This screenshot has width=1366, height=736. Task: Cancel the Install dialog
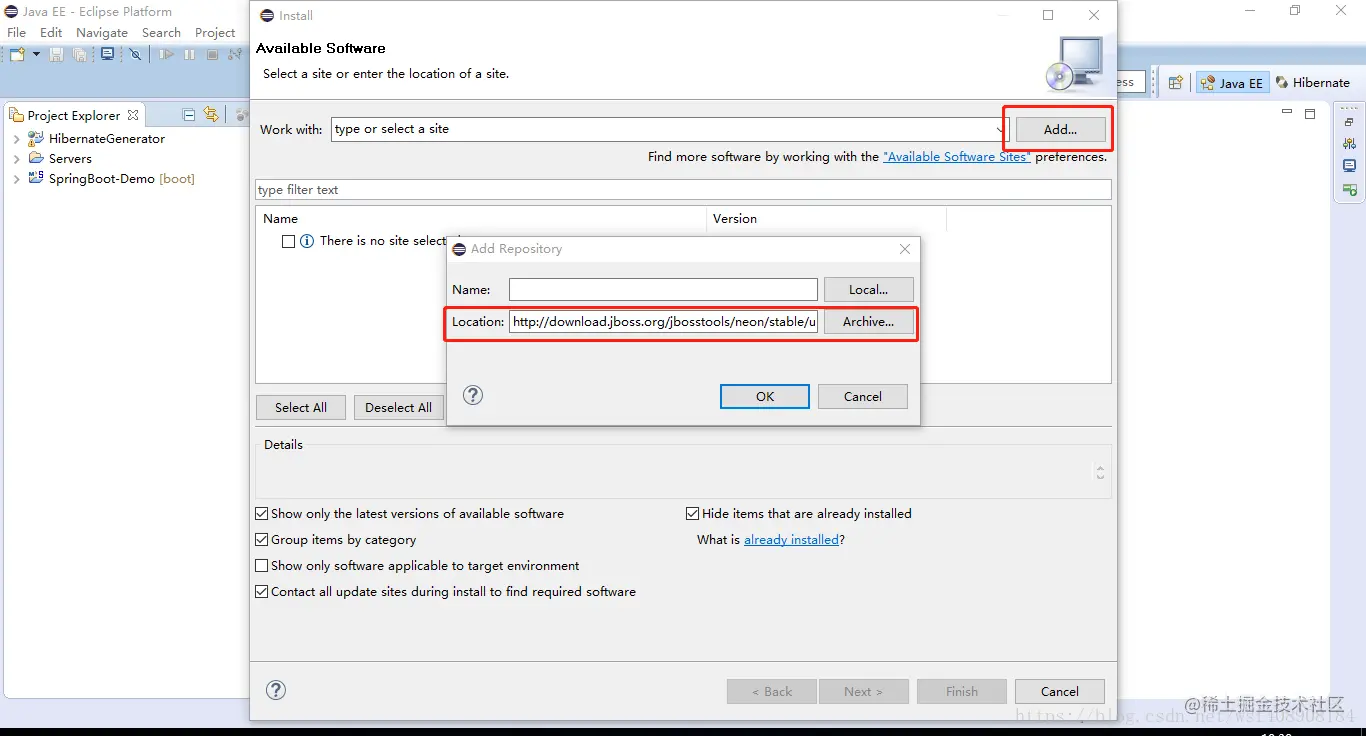click(x=1060, y=691)
